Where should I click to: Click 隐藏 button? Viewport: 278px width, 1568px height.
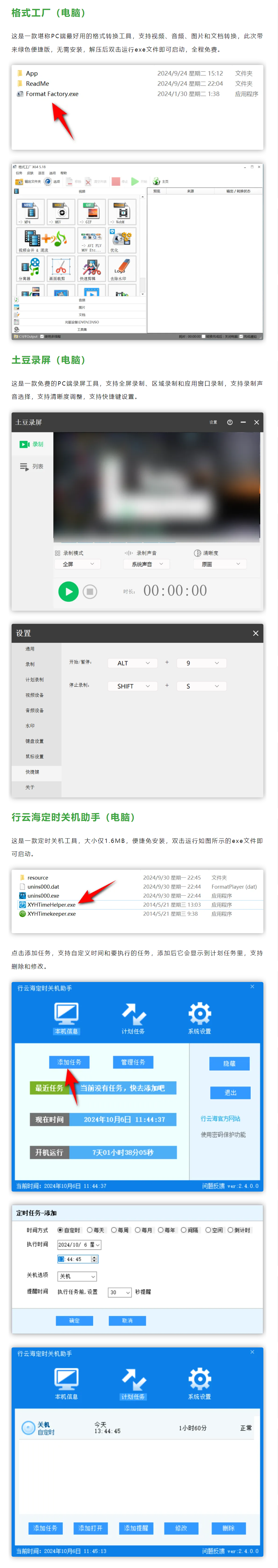click(229, 1063)
